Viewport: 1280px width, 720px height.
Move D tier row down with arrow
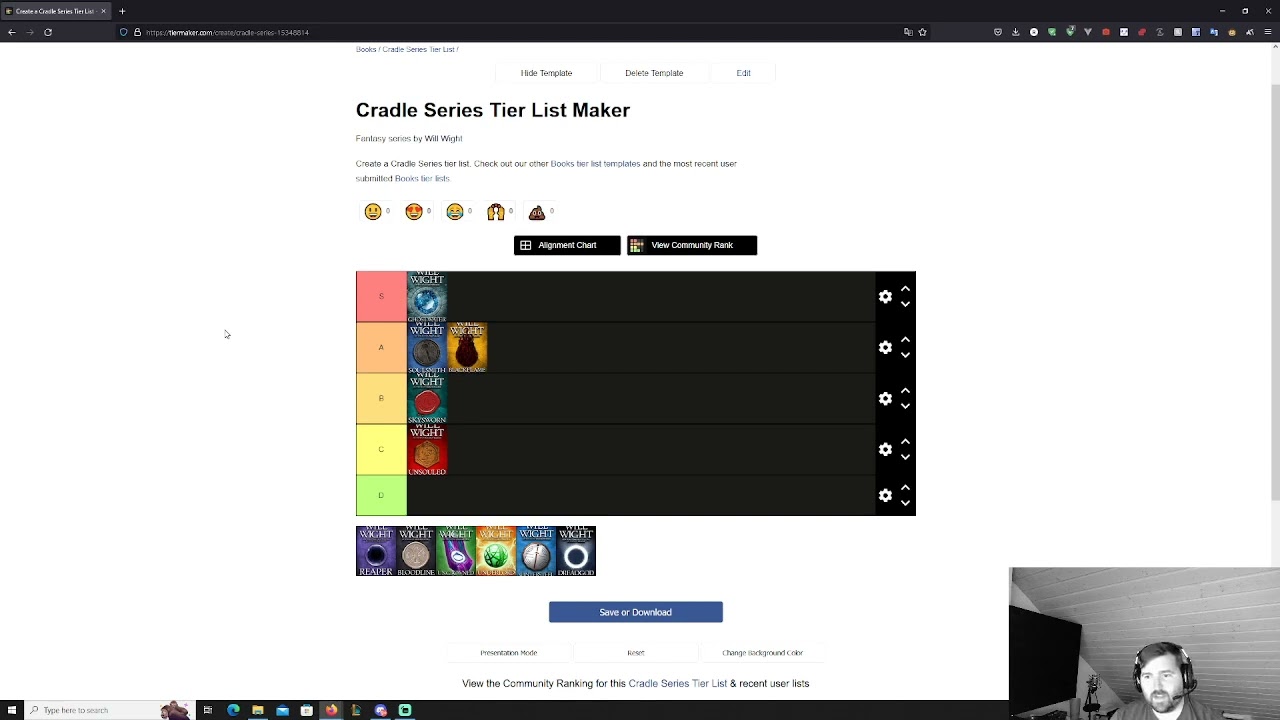point(905,503)
